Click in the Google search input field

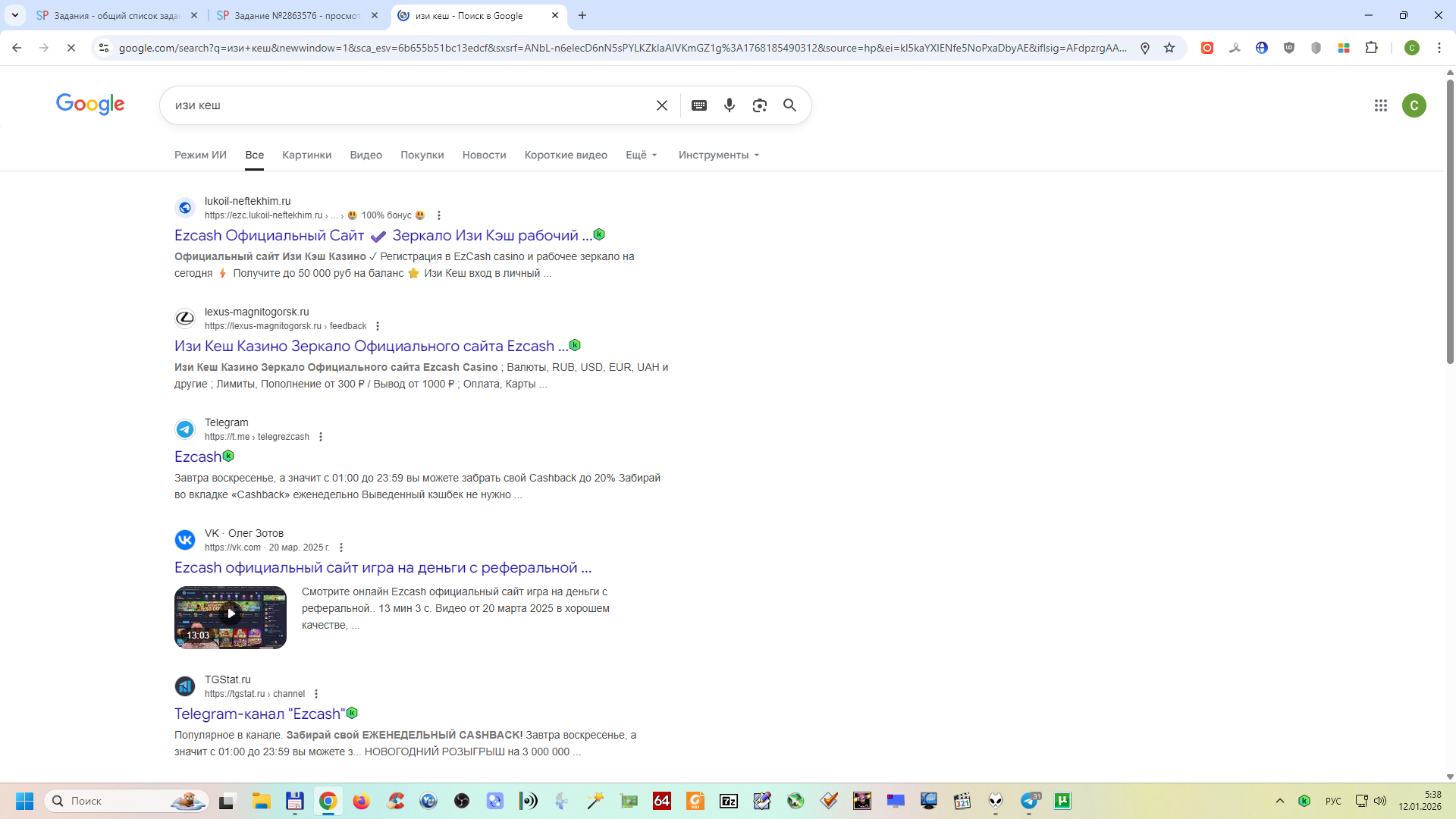tap(409, 105)
